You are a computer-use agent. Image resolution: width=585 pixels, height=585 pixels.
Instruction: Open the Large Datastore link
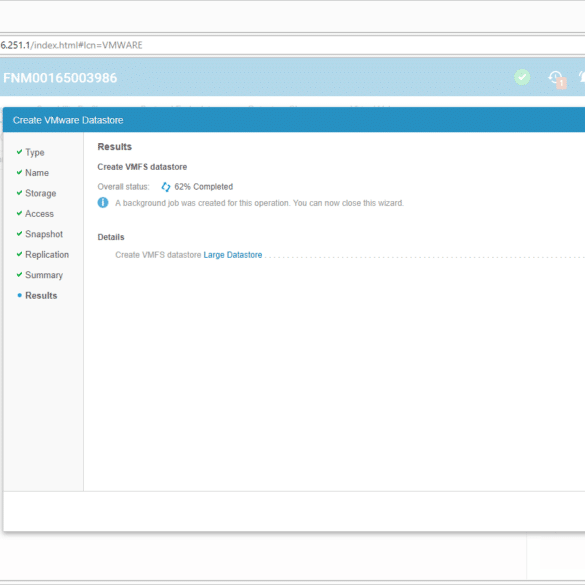click(x=233, y=255)
